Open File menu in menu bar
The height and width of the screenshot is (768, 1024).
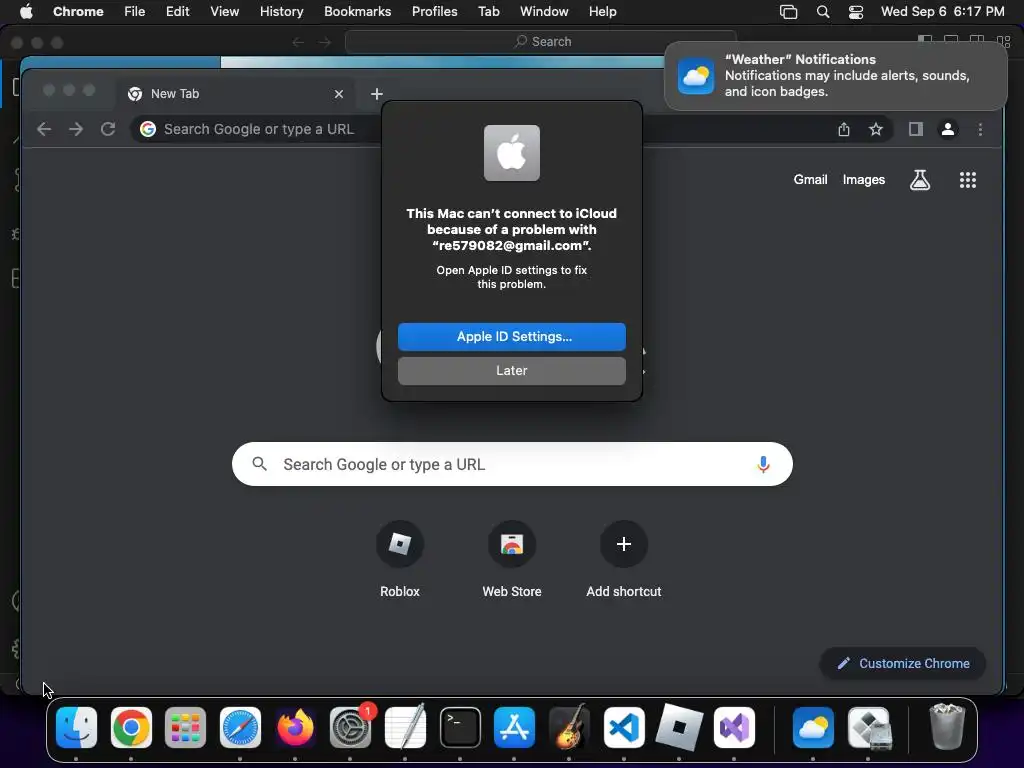[135, 11]
